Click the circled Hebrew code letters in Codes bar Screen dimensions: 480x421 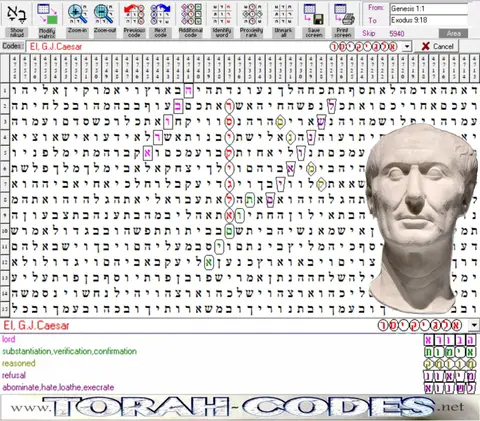point(364,47)
